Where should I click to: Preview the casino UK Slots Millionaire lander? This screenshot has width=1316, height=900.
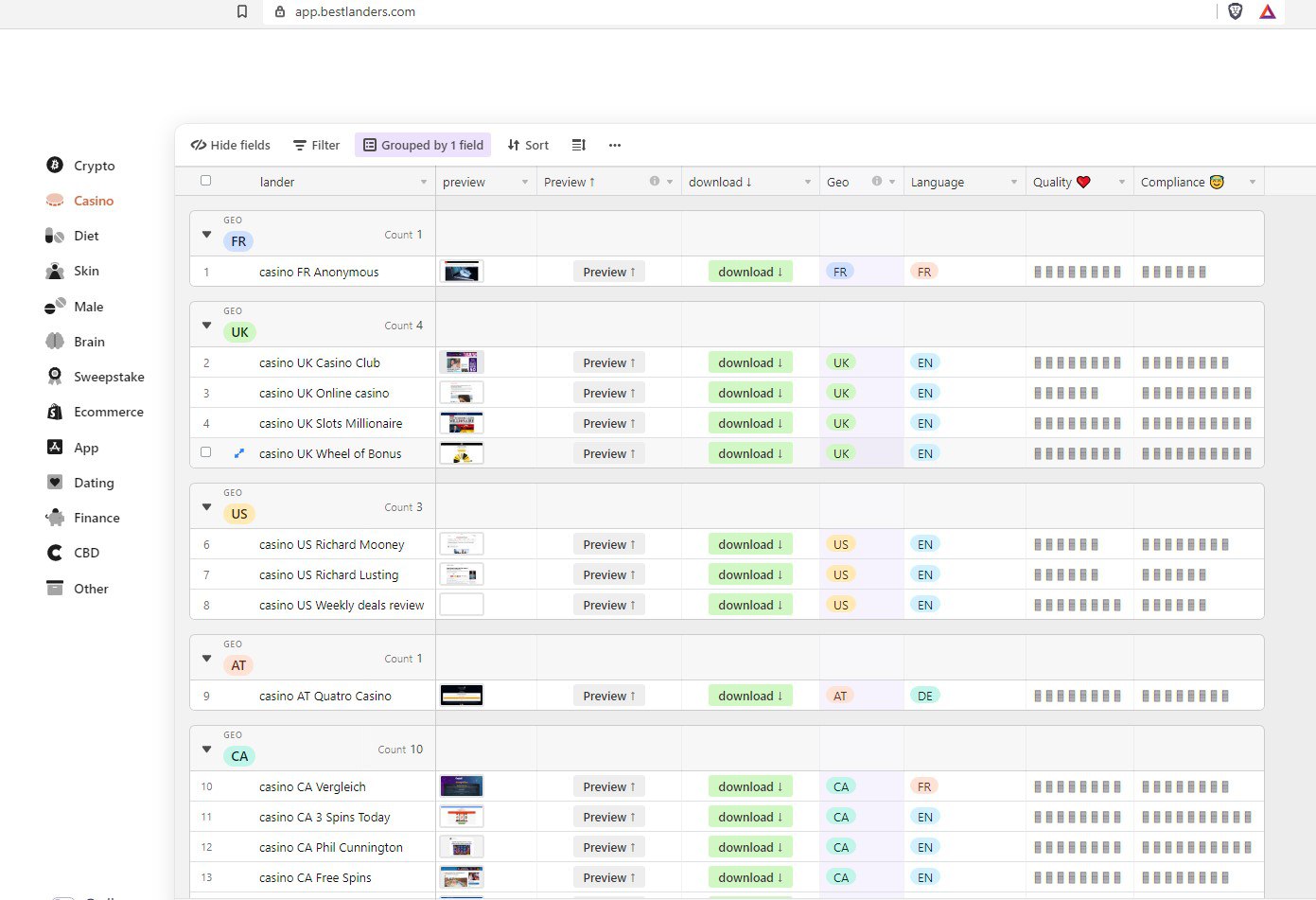(x=608, y=423)
